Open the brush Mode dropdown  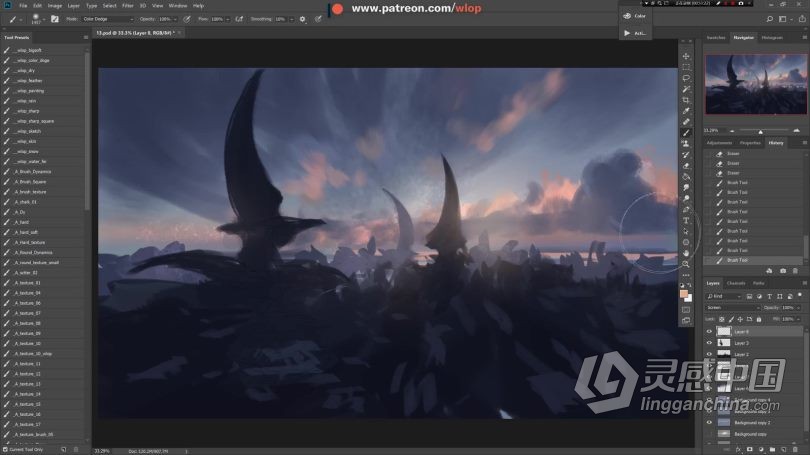(107, 19)
